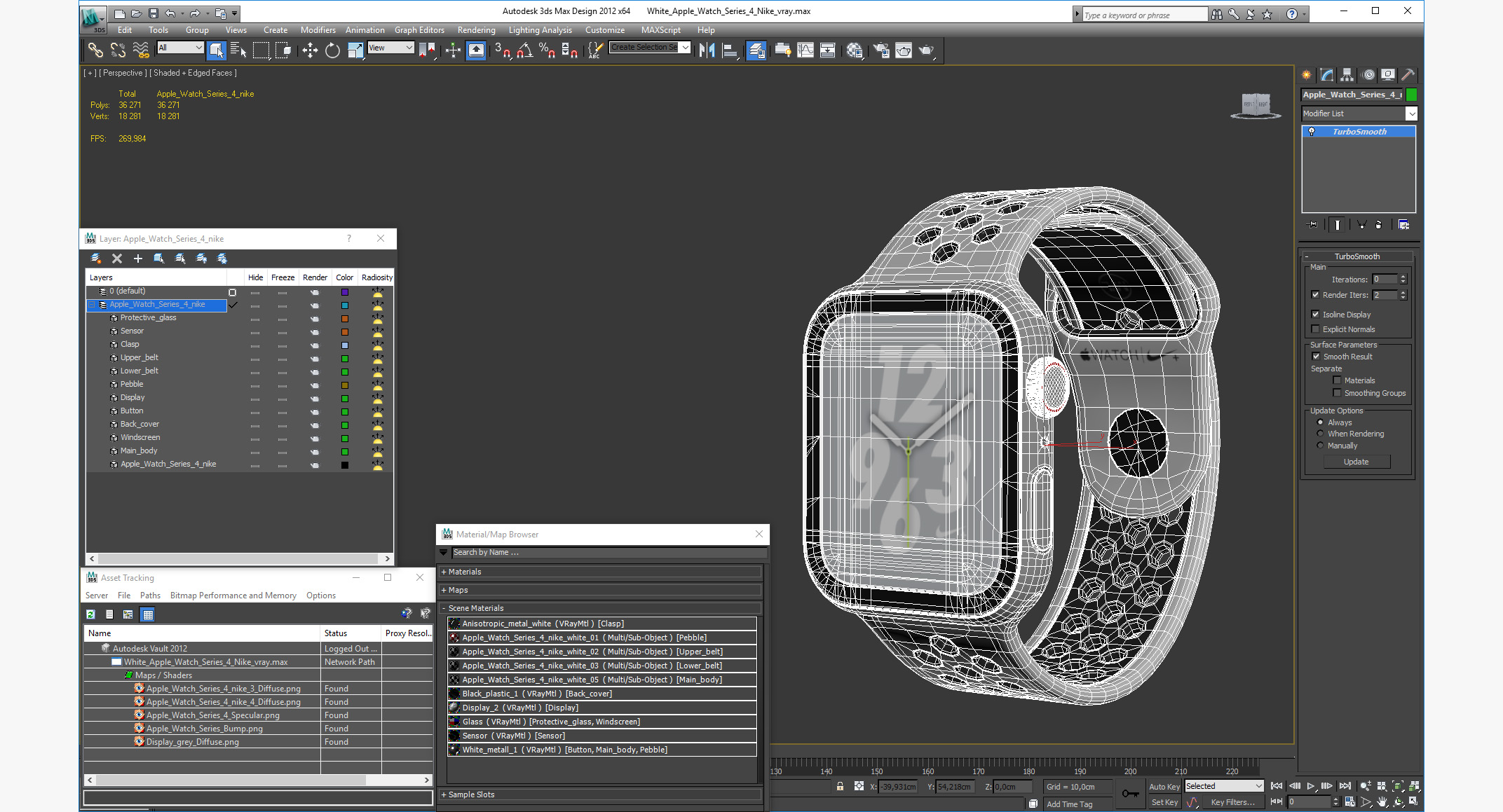Open the MAXScript menu
The width and height of the screenshot is (1503, 812).
[660, 30]
